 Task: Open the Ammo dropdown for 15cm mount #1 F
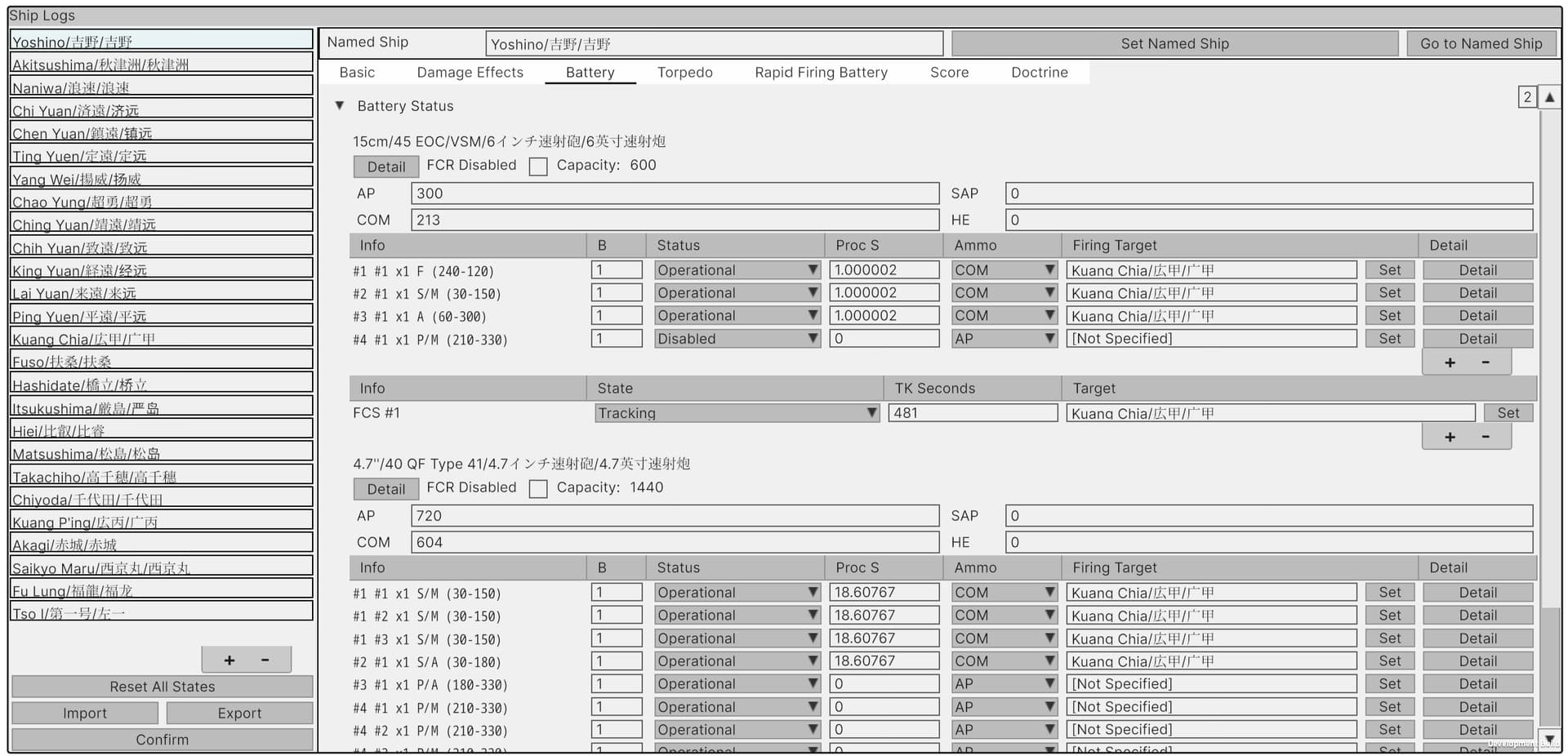[x=1004, y=270]
